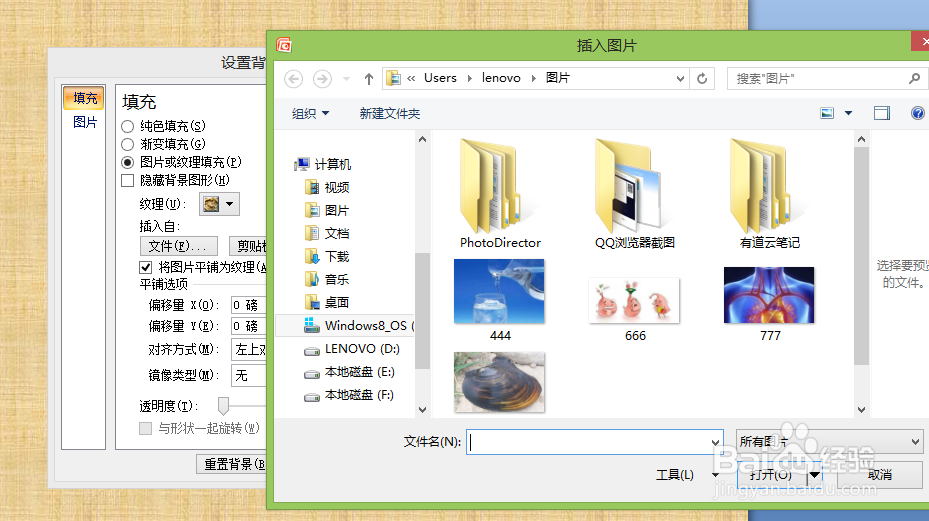Check 隐藏背景图形 checkbox

click(127, 180)
